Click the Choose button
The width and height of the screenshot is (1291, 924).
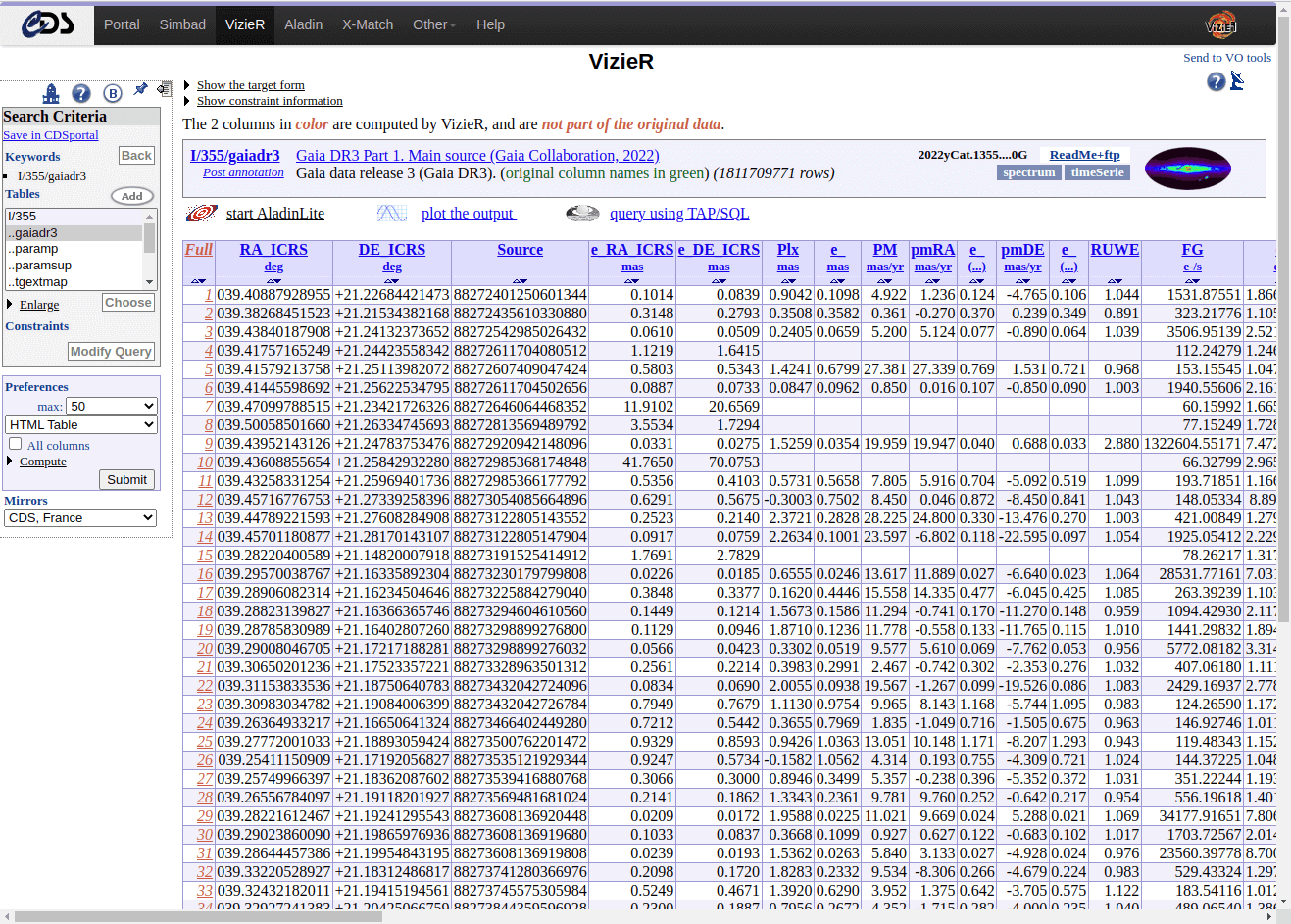pyautogui.click(x=128, y=303)
